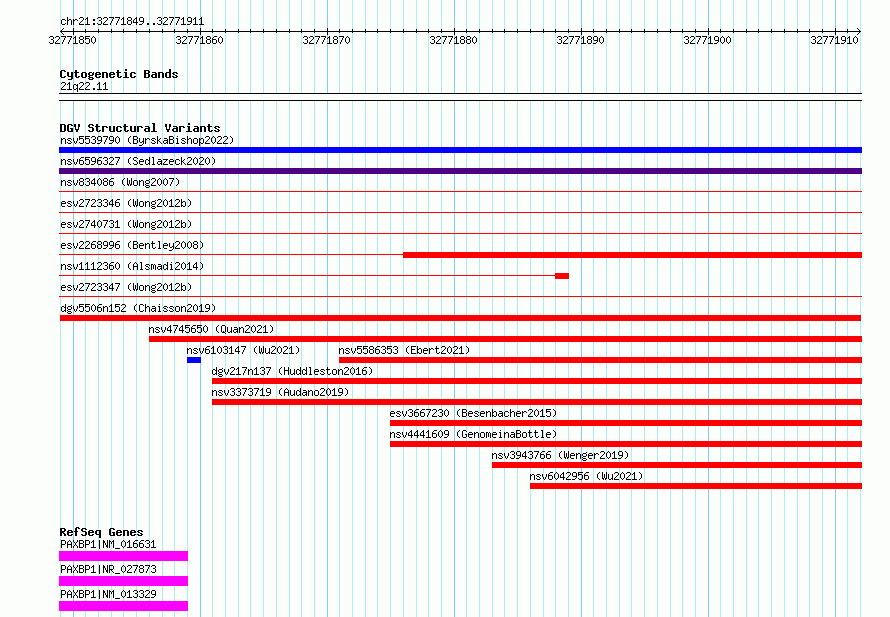
Task: Open esv2723346 (Wong2012b) variant entry
Action: click(126, 203)
